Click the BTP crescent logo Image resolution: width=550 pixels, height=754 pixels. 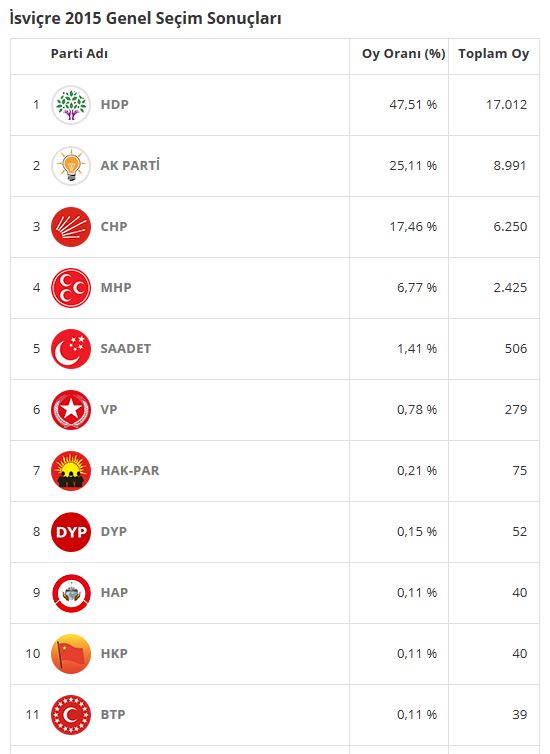pyautogui.click(x=71, y=715)
